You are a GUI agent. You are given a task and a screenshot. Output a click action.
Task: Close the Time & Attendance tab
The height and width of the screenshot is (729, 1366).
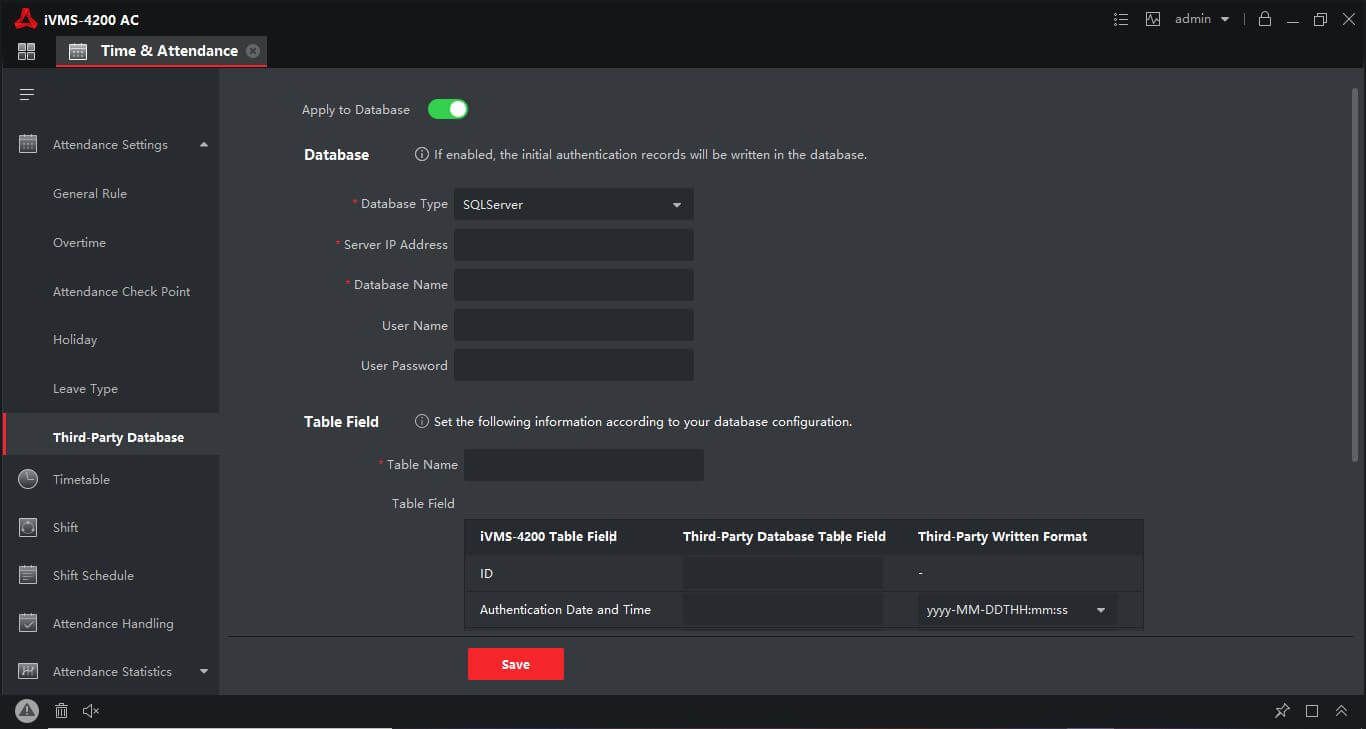252,51
